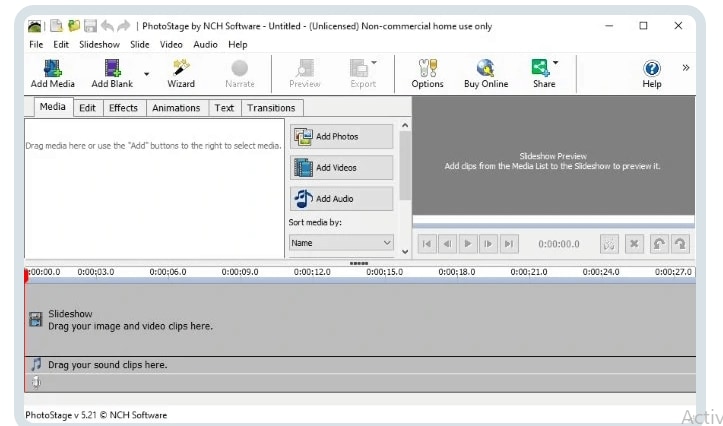The height and width of the screenshot is (426, 723).
Task: Open project via the folder icon
Action: point(74,26)
